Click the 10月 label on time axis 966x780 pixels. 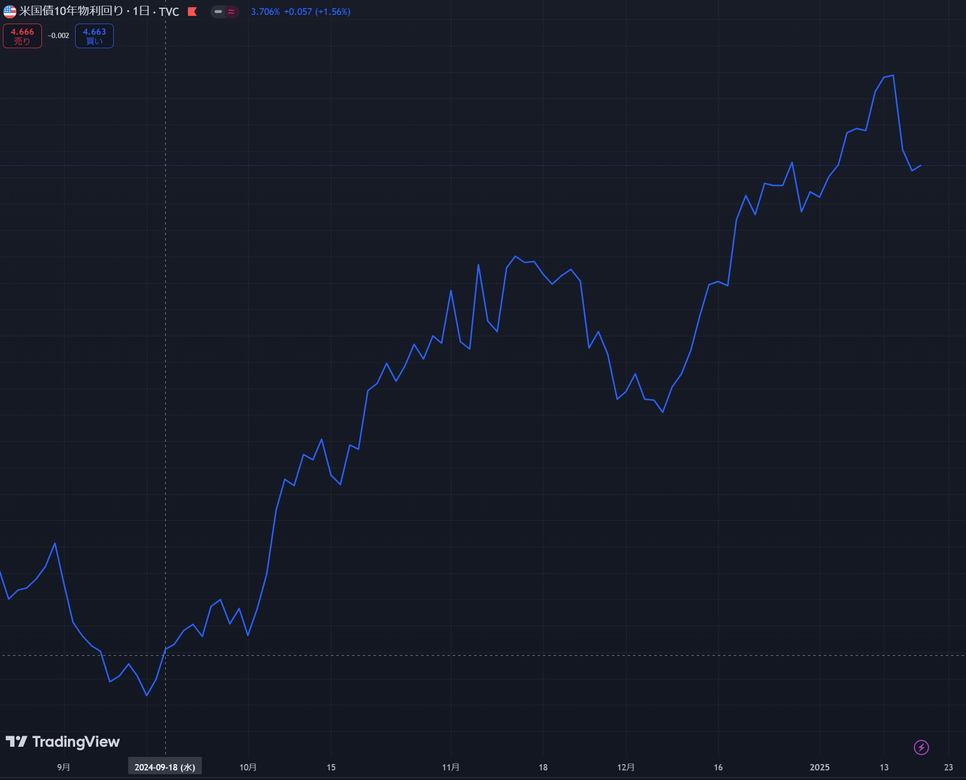pos(248,767)
